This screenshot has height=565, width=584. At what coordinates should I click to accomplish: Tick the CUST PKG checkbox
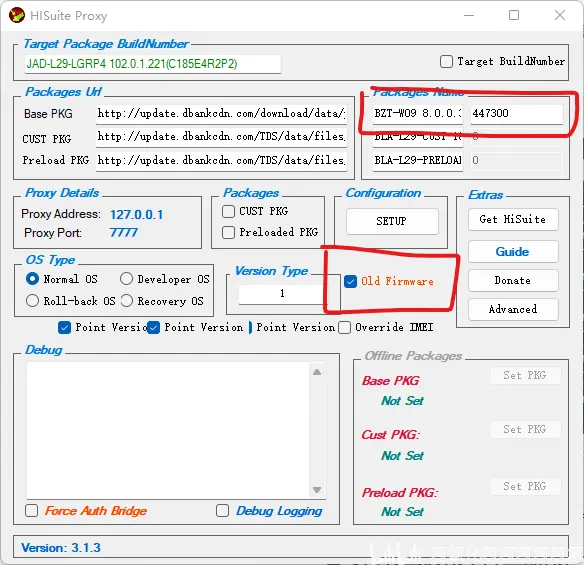tap(228, 212)
